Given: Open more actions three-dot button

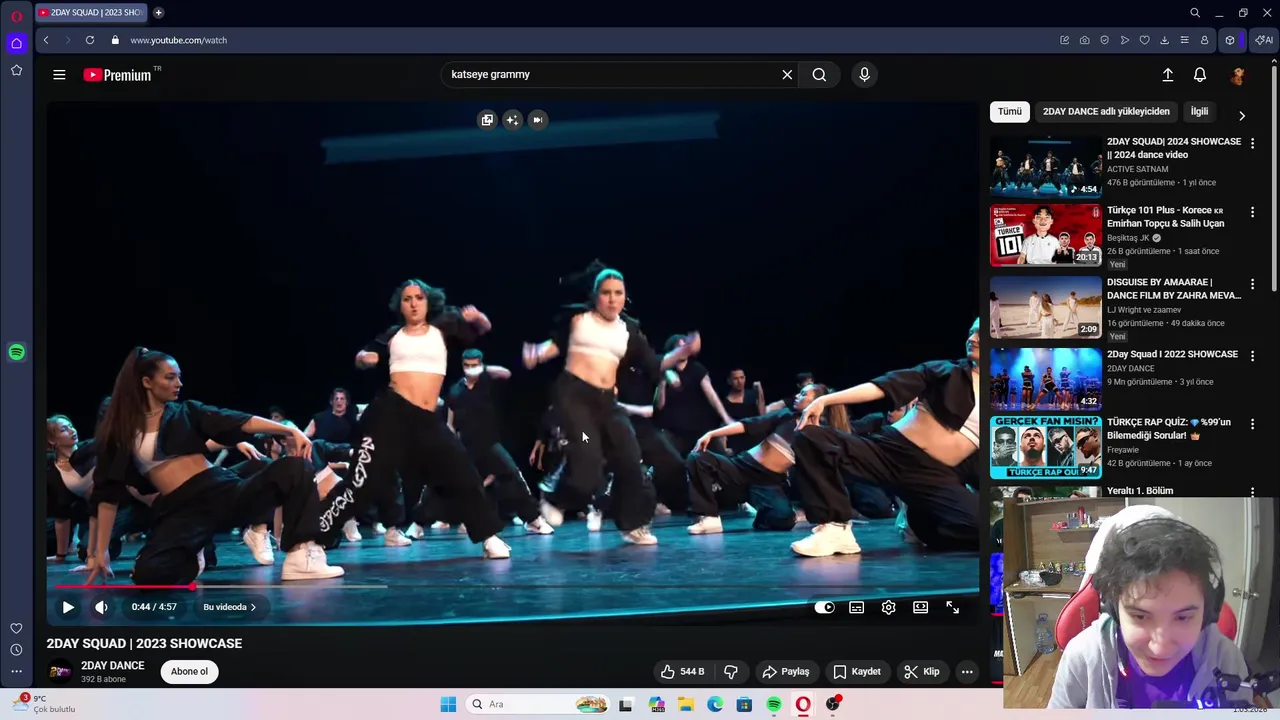Looking at the screenshot, I should (x=967, y=671).
